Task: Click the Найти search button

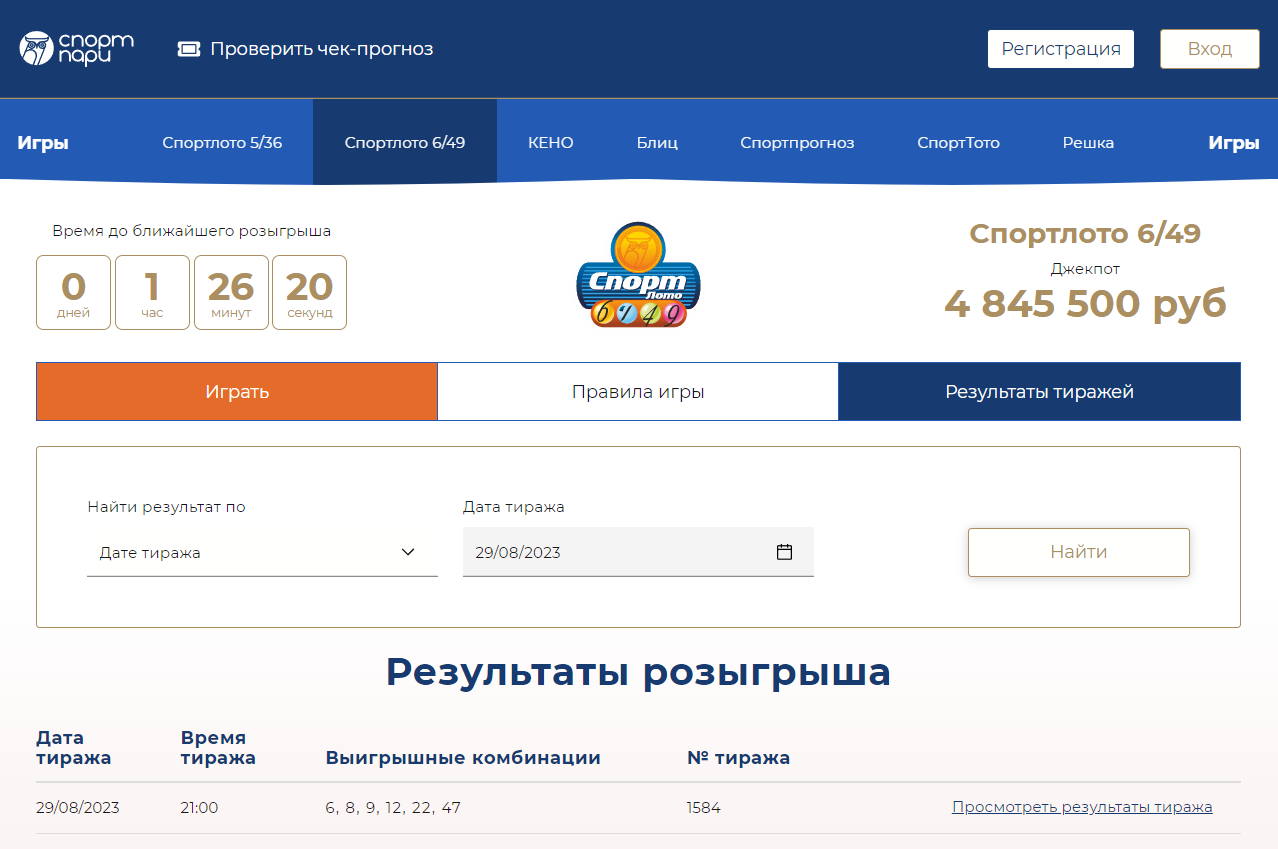Action: (1078, 552)
